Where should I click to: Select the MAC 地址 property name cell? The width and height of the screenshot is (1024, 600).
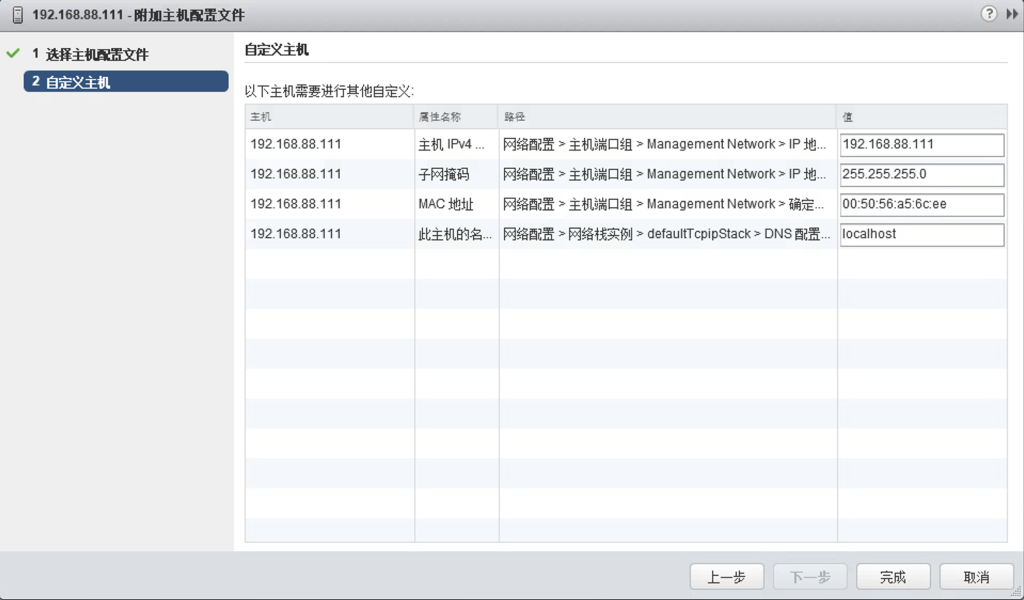[456, 204]
